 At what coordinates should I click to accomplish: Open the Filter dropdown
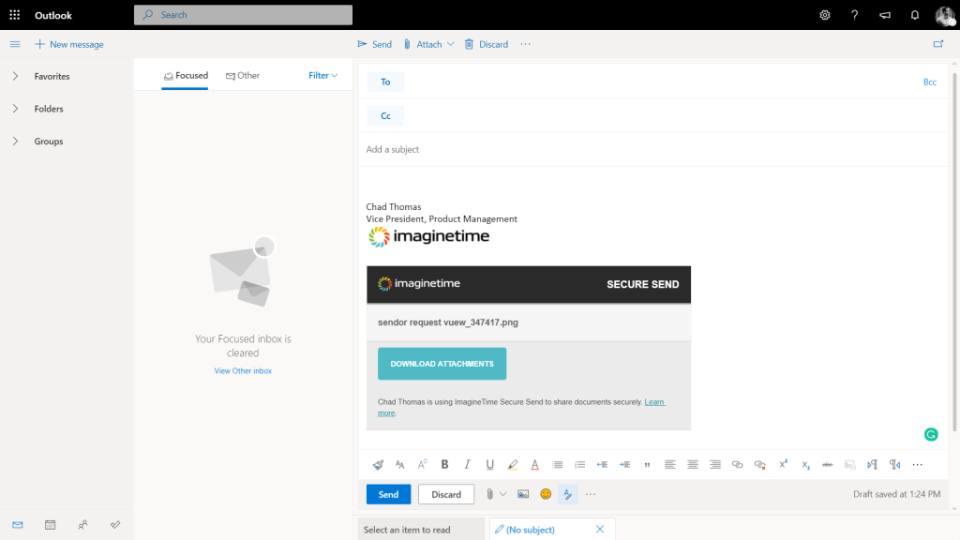click(x=323, y=75)
